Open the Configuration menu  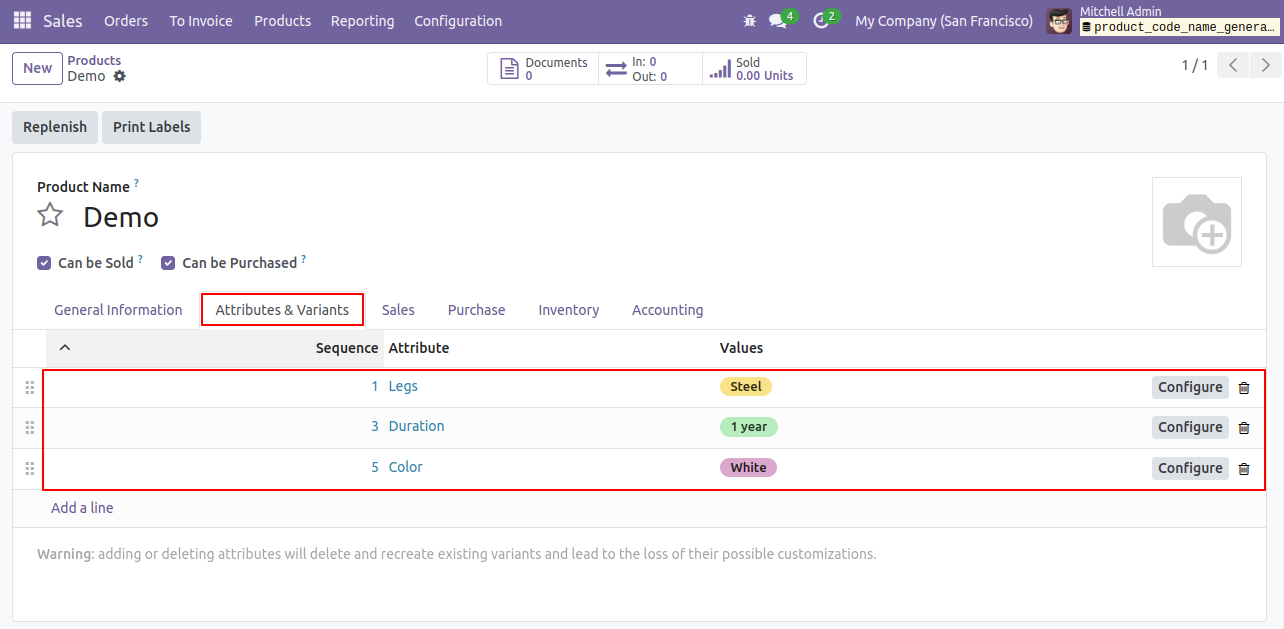pos(458,21)
